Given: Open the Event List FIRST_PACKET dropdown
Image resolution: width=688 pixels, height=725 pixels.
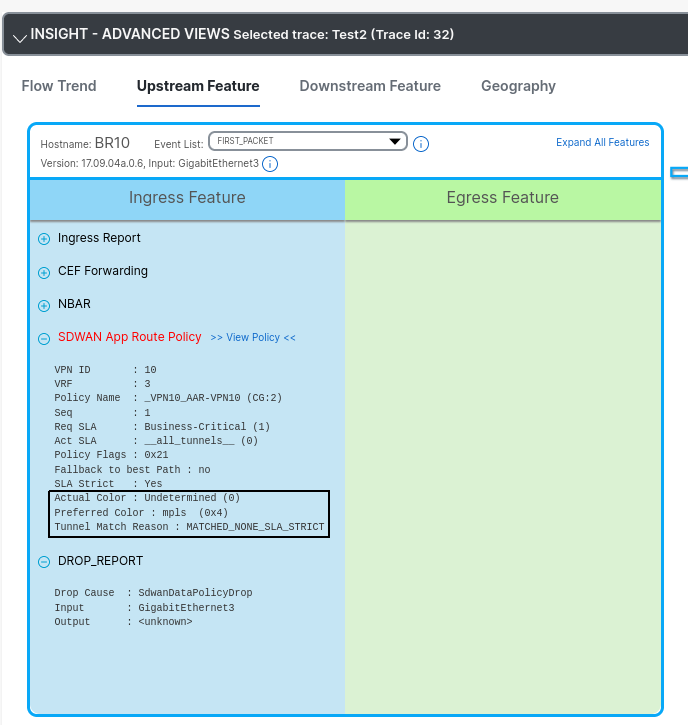Looking at the screenshot, I should 307,142.
